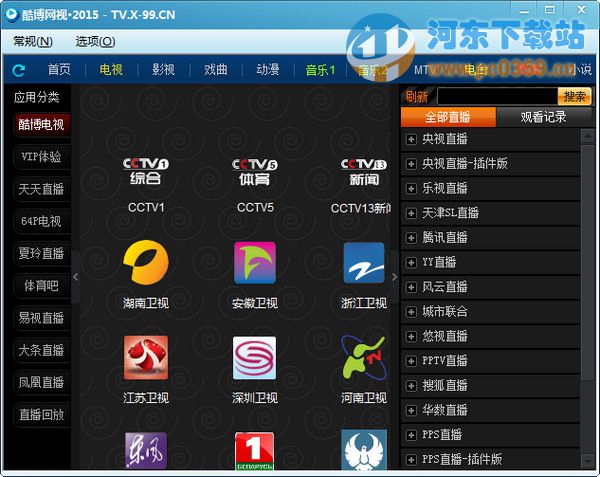Select the 观看记录 tab

coord(543,117)
